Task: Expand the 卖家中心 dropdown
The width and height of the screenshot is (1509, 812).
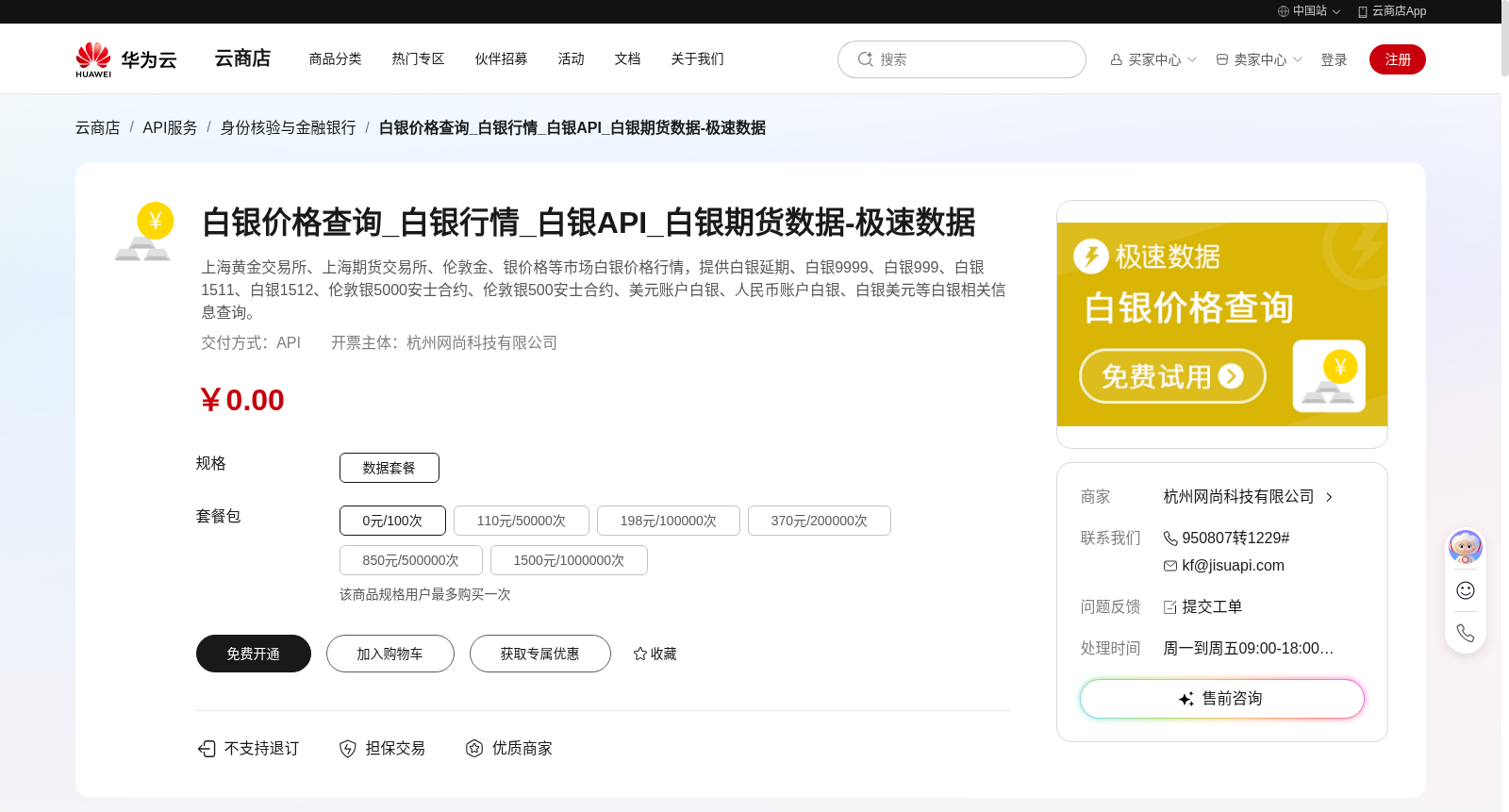Action: pos(1298,59)
